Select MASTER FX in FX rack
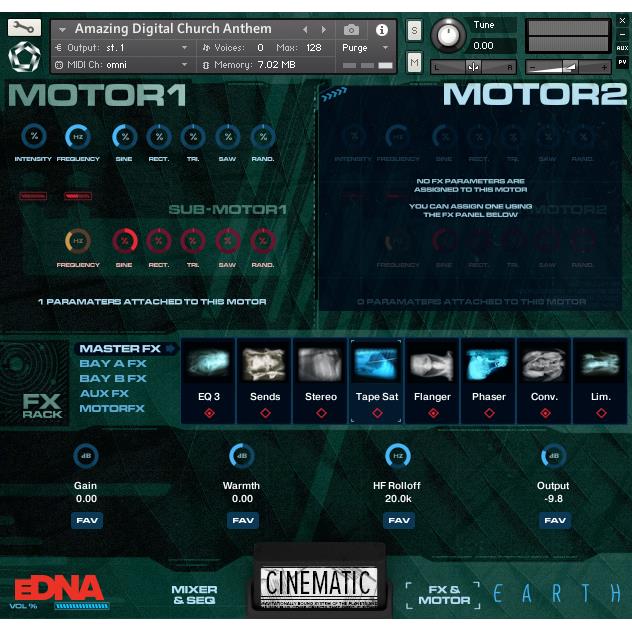 (x=120, y=349)
